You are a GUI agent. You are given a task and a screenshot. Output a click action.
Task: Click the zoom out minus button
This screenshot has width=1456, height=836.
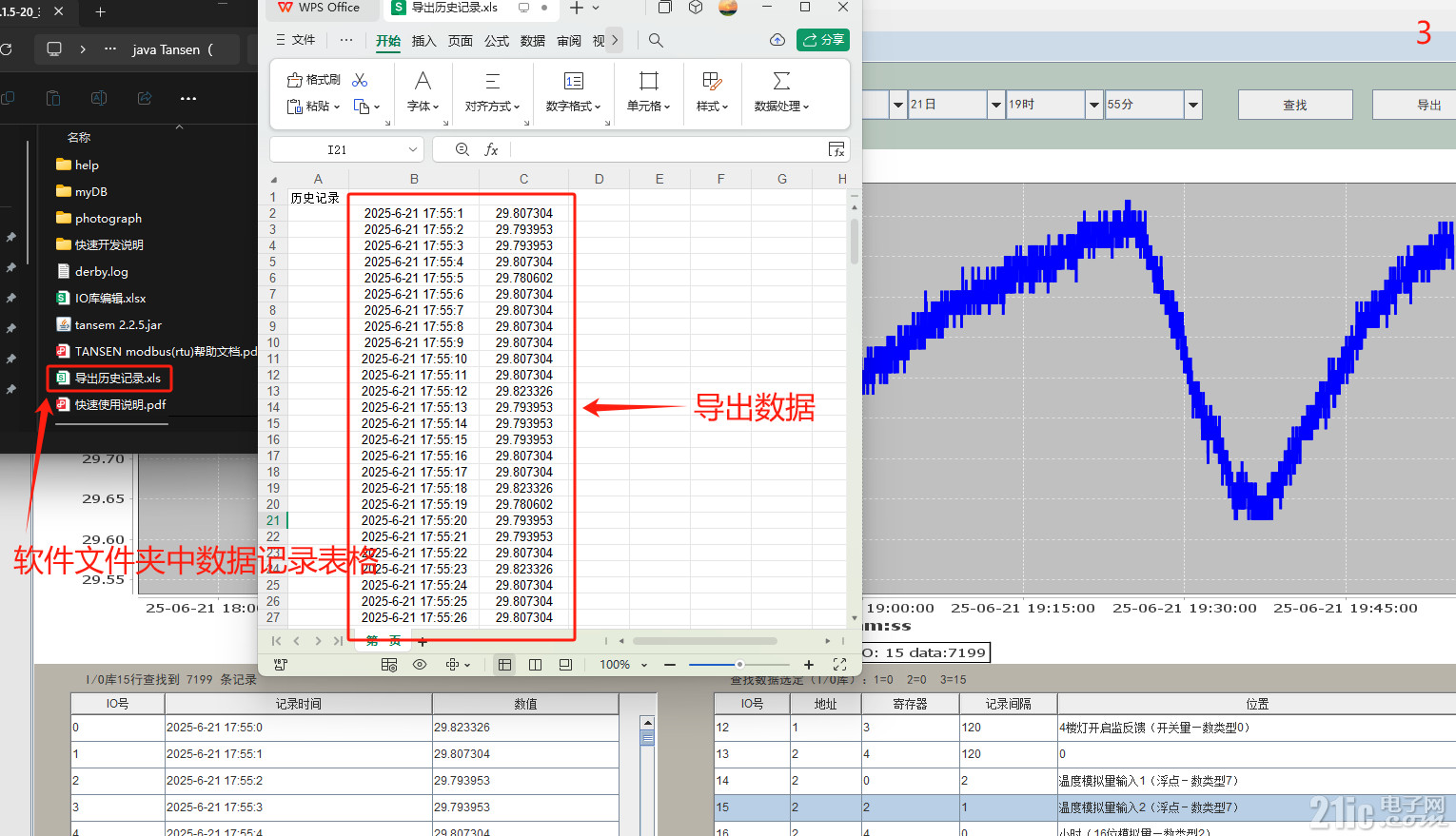click(670, 665)
